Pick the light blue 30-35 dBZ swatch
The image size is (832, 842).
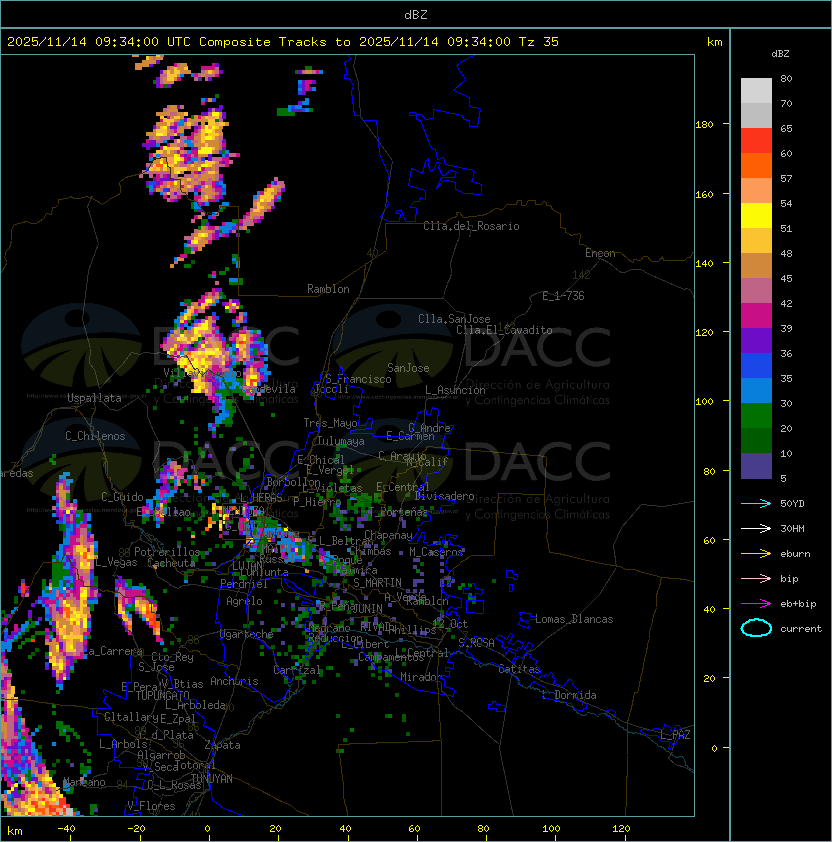[756, 390]
